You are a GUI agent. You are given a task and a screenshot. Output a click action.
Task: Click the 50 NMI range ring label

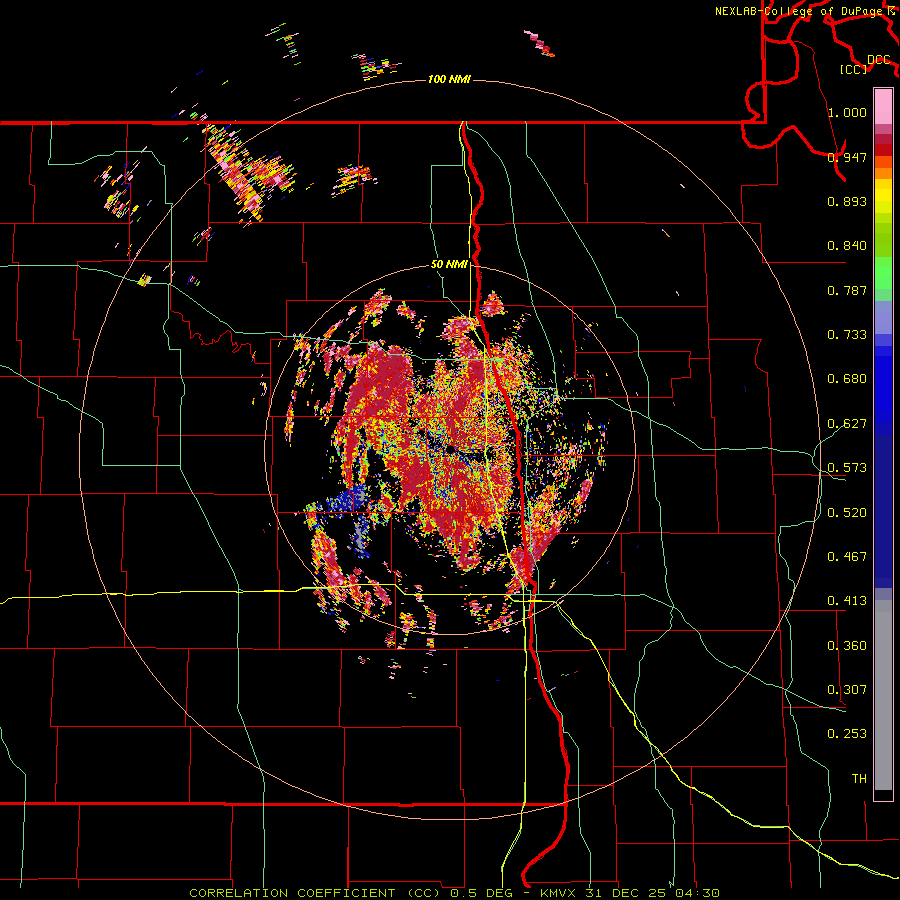pyautogui.click(x=449, y=265)
